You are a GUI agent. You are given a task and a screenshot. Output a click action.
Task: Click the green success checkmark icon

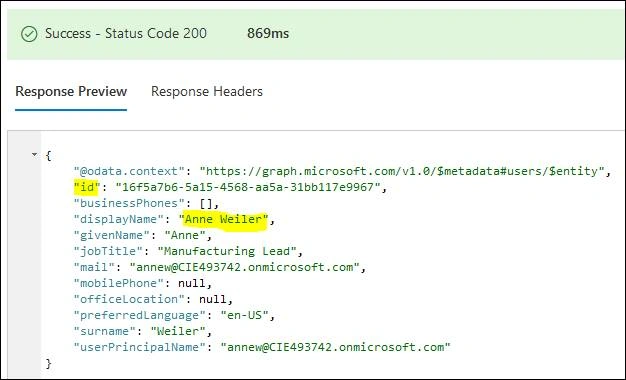coord(29,34)
